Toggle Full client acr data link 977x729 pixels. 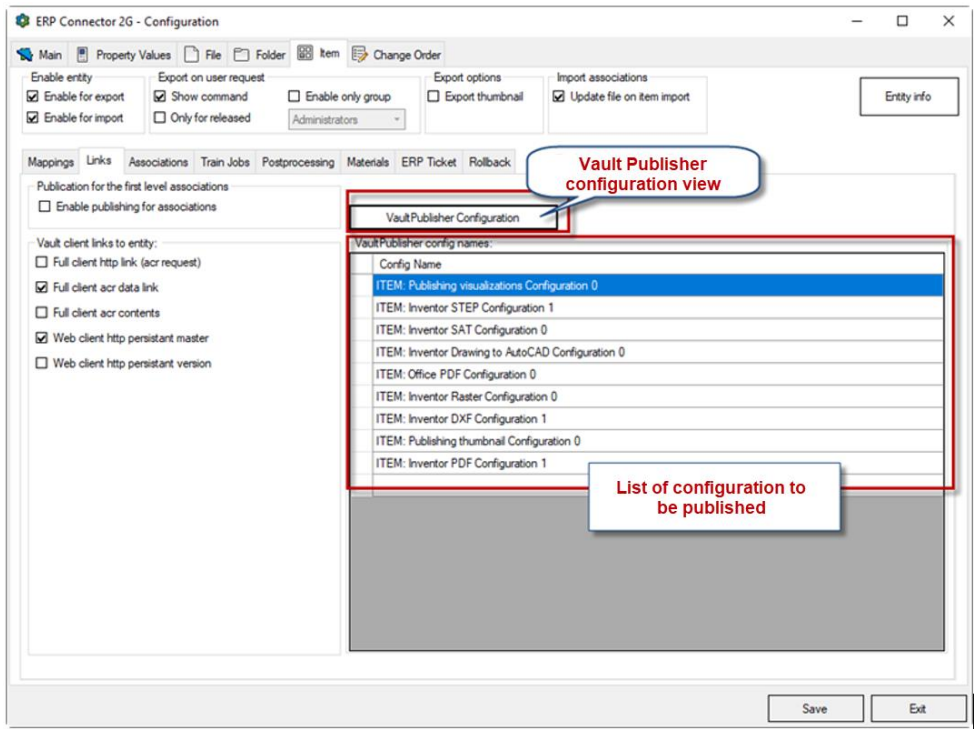[x=41, y=287]
